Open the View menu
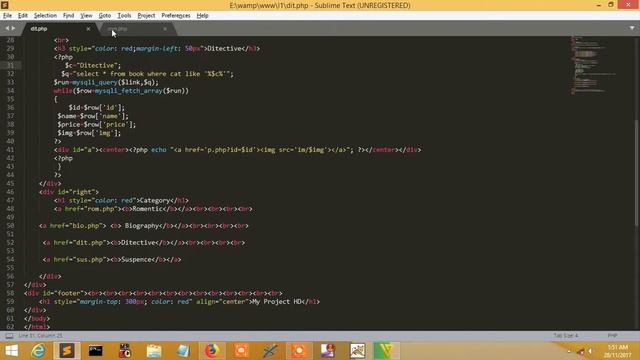Image resolution: width=640 pixels, height=360 pixels. click(86, 16)
